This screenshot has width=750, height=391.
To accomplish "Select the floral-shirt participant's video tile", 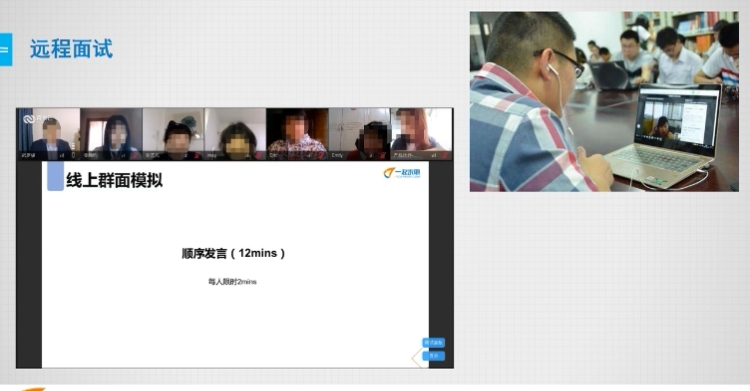I will point(297,134).
